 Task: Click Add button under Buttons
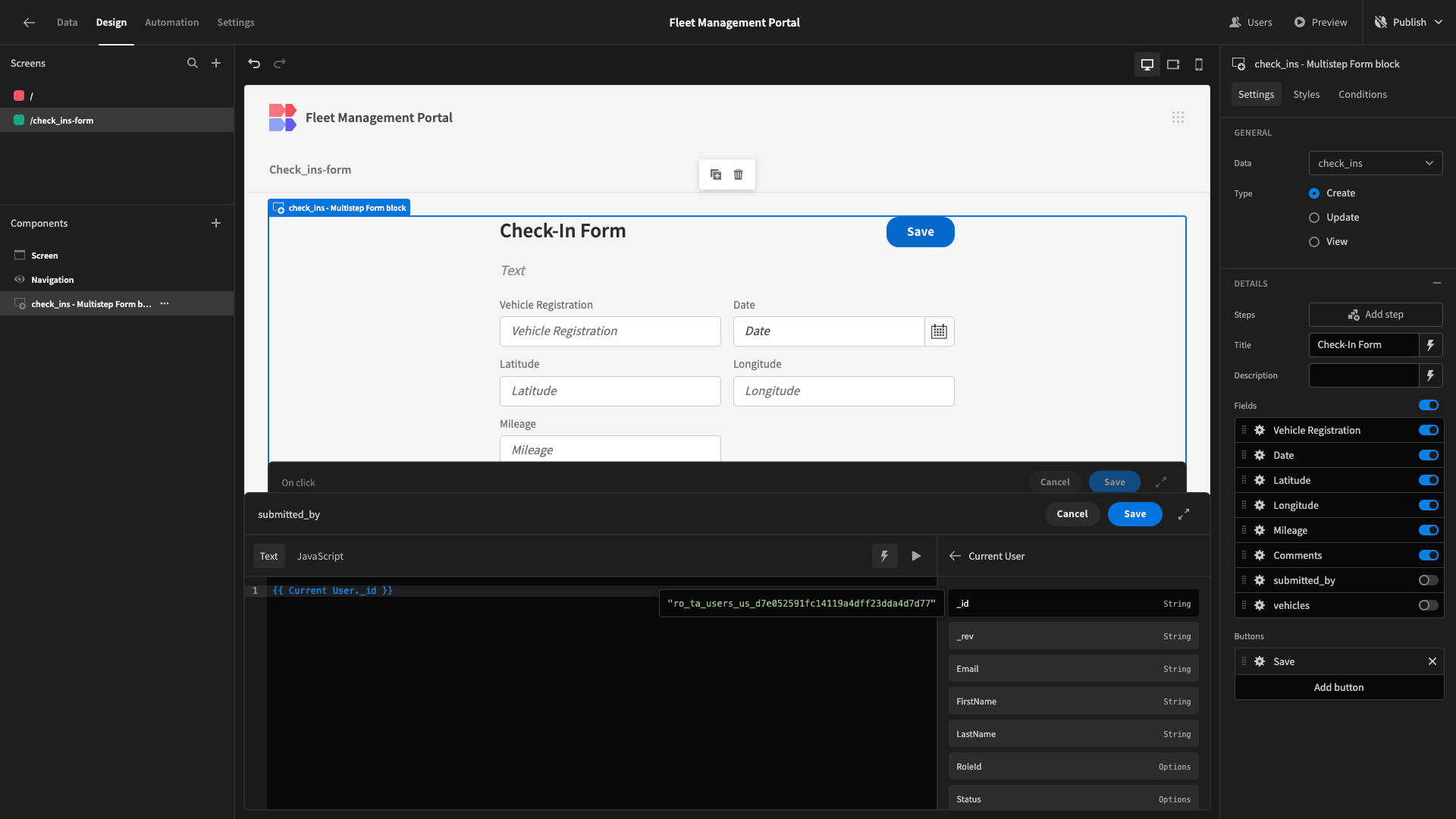pos(1339,687)
